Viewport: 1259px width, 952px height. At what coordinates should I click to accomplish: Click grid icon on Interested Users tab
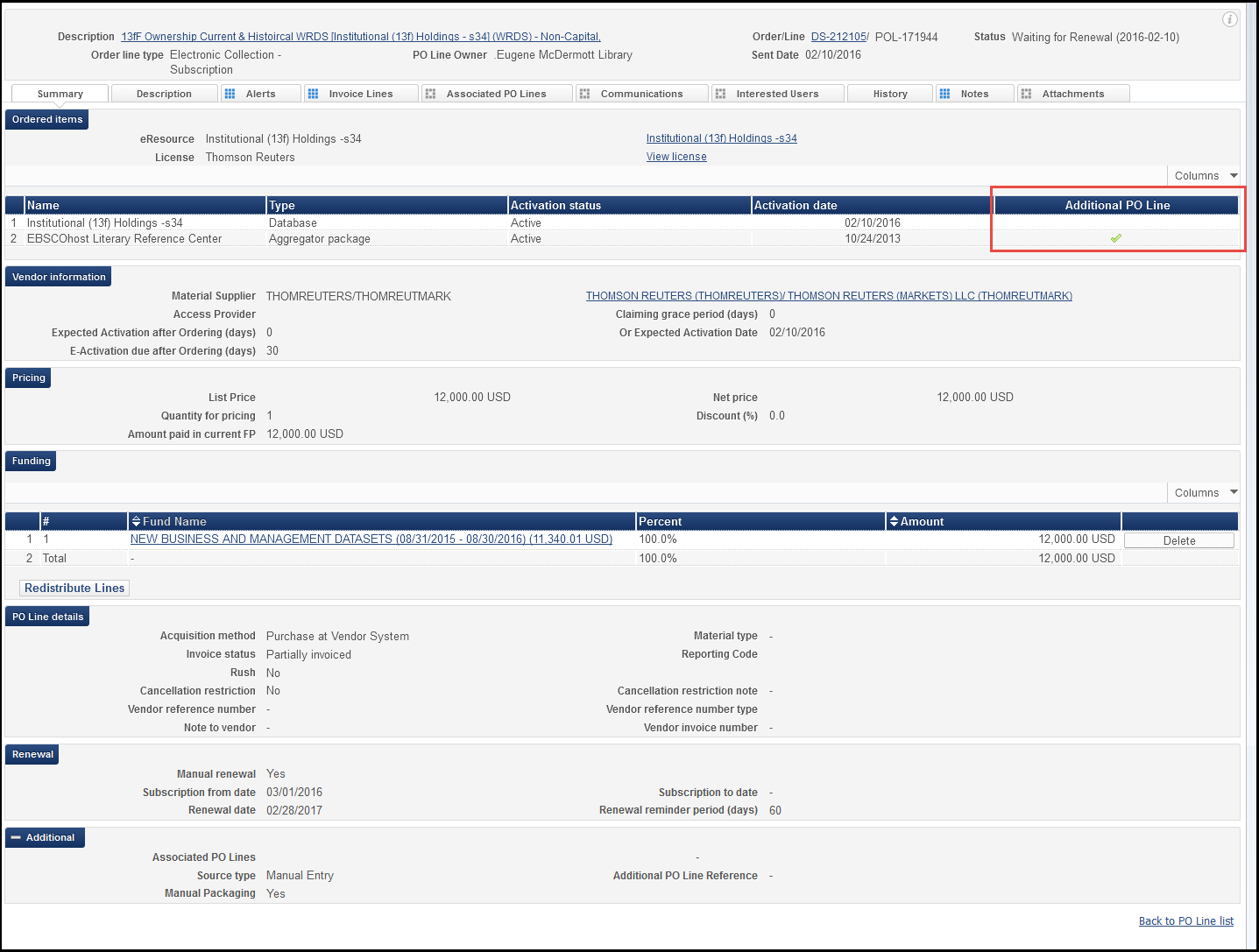click(x=720, y=94)
